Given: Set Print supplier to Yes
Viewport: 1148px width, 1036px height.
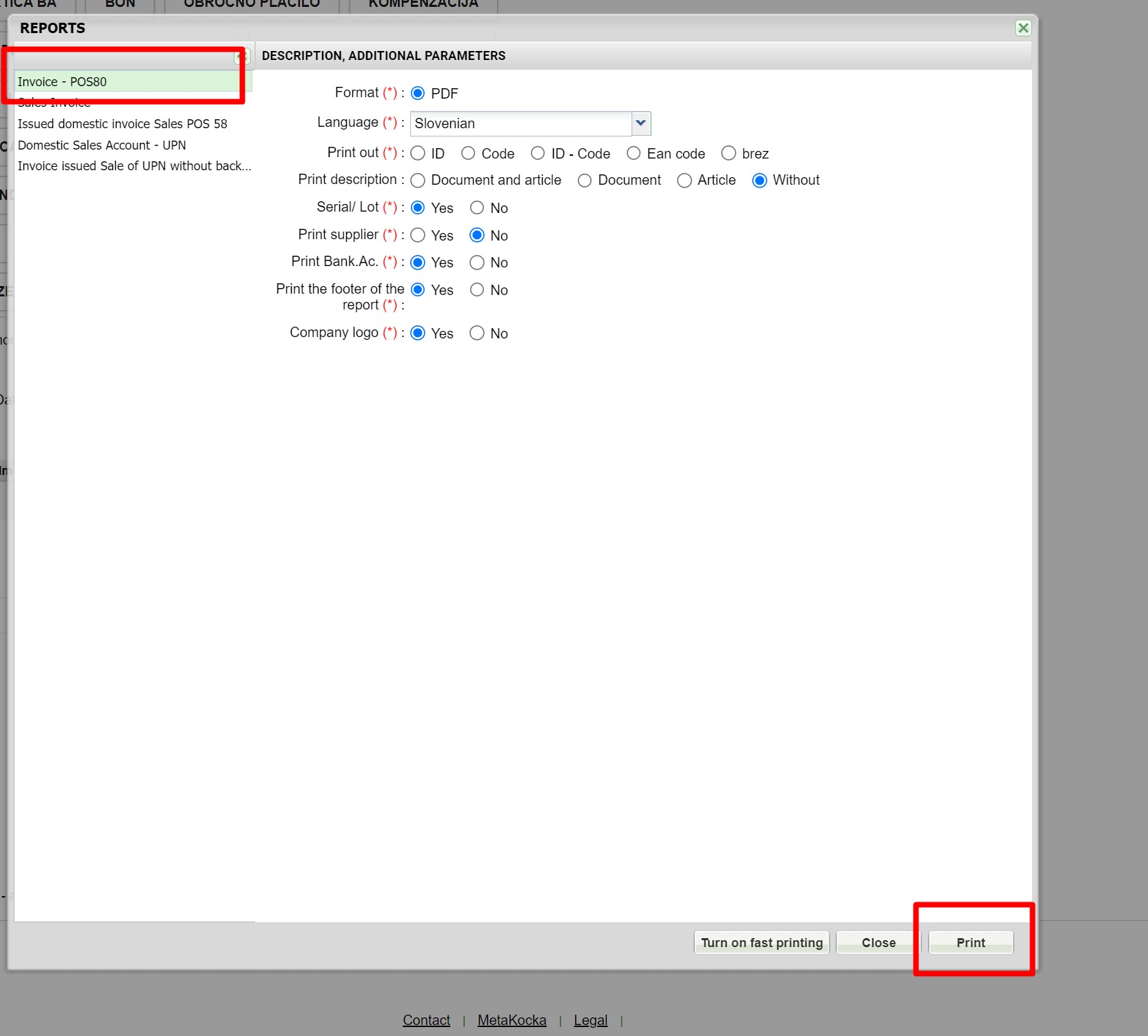Looking at the screenshot, I should pyautogui.click(x=418, y=235).
